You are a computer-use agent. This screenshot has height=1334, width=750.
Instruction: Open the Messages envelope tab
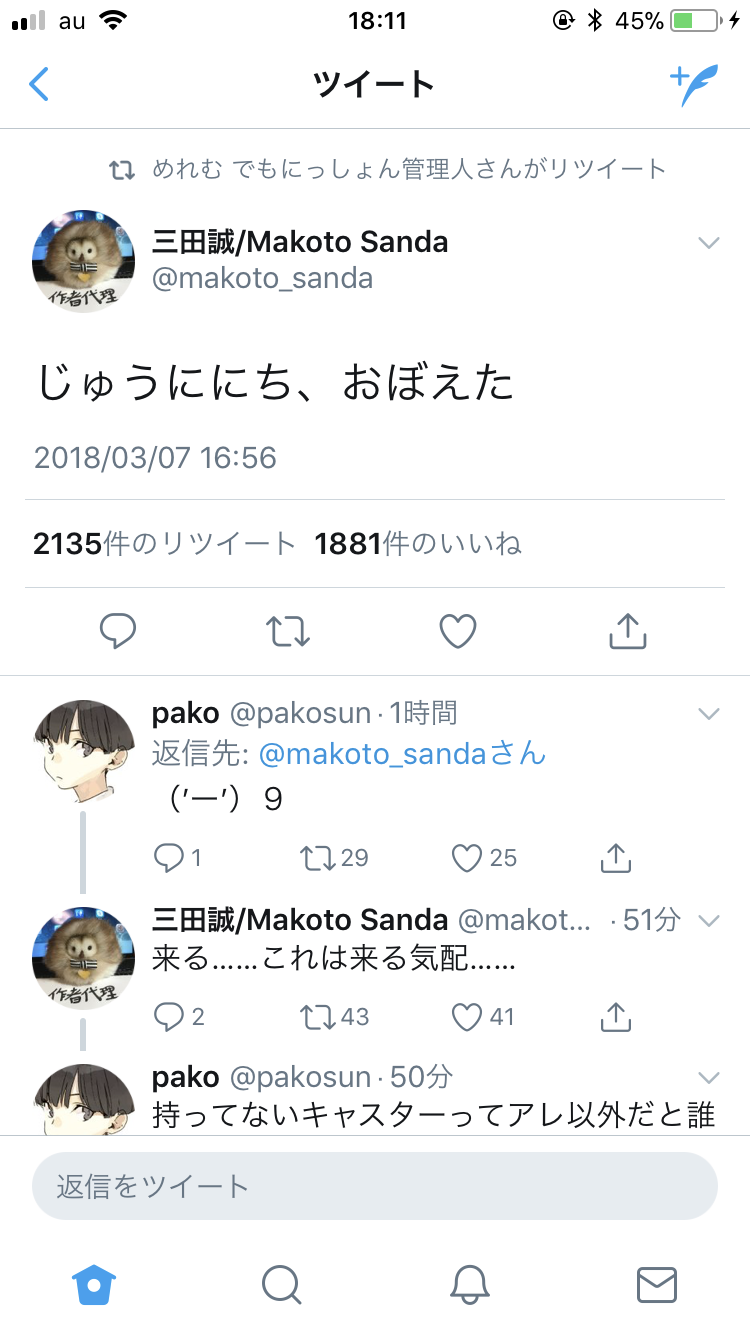(x=657, y=1284)
